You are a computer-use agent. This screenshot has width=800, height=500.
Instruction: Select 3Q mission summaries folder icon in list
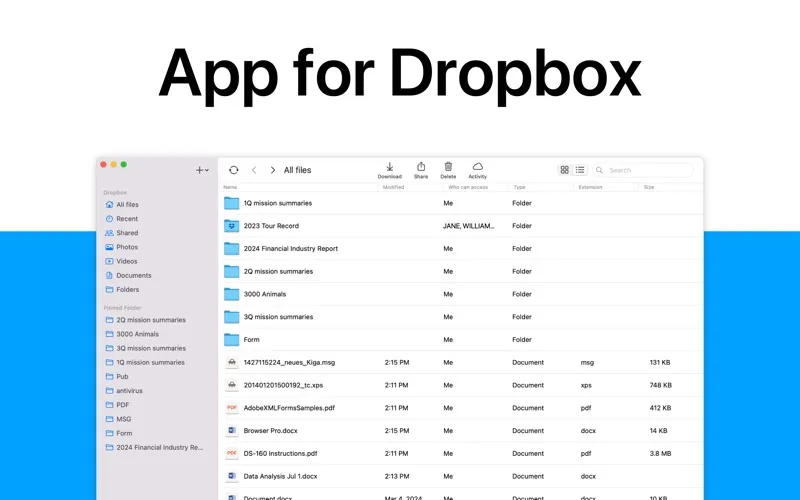pyautogui.click(x=232, y=317)
